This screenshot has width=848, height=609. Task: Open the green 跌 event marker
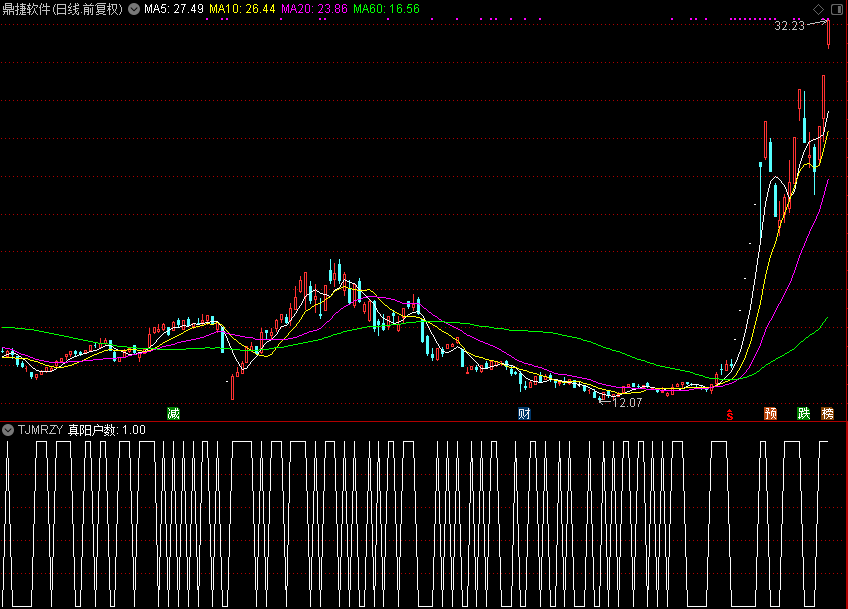coord(804,414)
